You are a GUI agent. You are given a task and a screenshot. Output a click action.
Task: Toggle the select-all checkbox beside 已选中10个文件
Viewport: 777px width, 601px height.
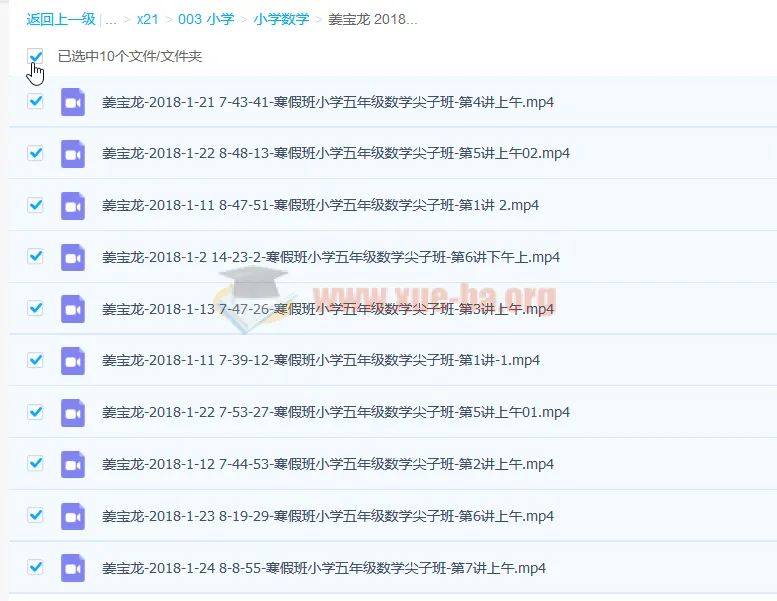pos(35,56)
